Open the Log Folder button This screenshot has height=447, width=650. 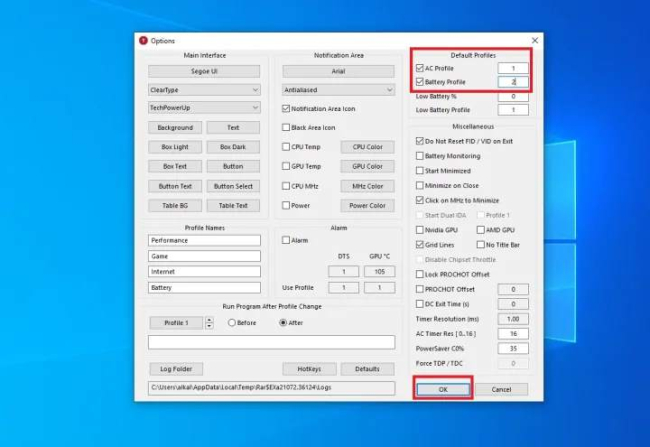pyautogui.click(x=176, y=369)
